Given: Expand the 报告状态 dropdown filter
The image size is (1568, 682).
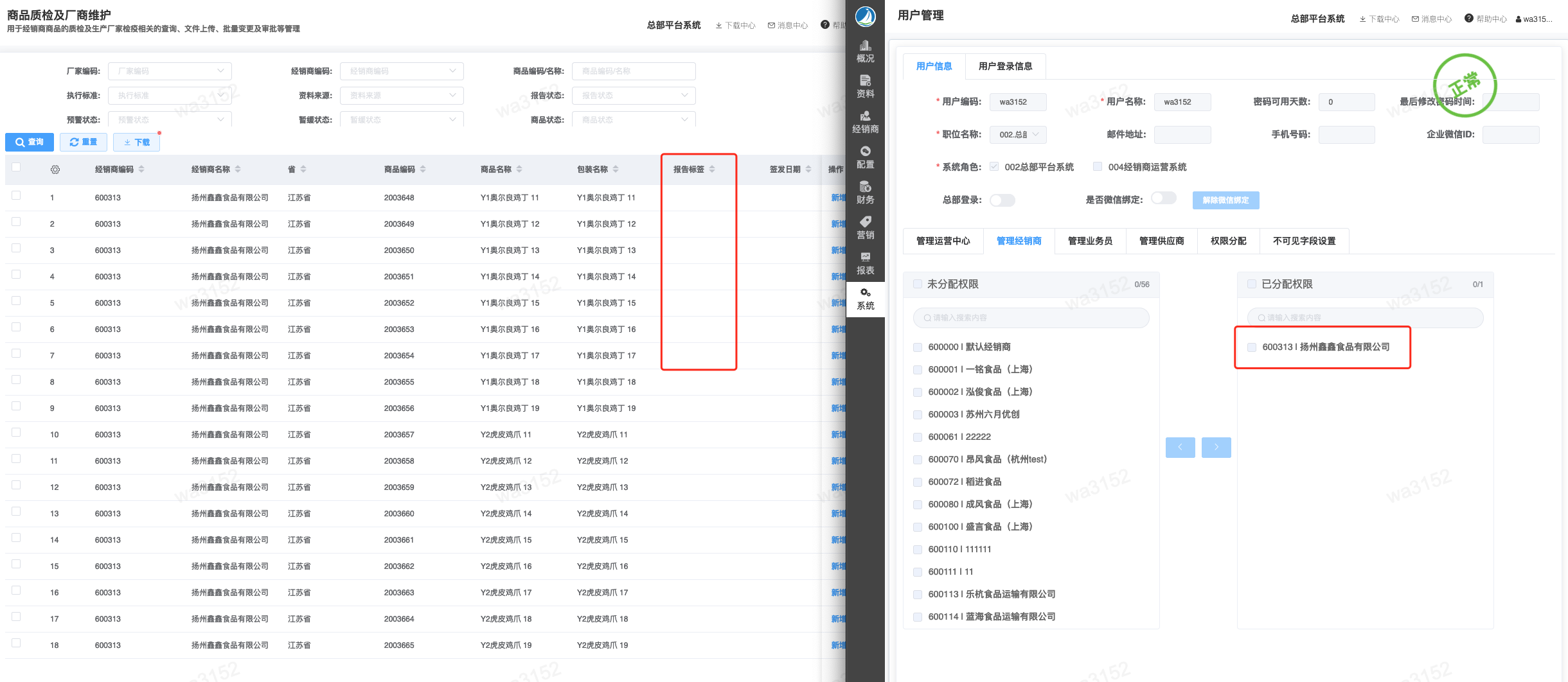Looking at the screenshot, I should pyautogui.click(x=634, y=96).
